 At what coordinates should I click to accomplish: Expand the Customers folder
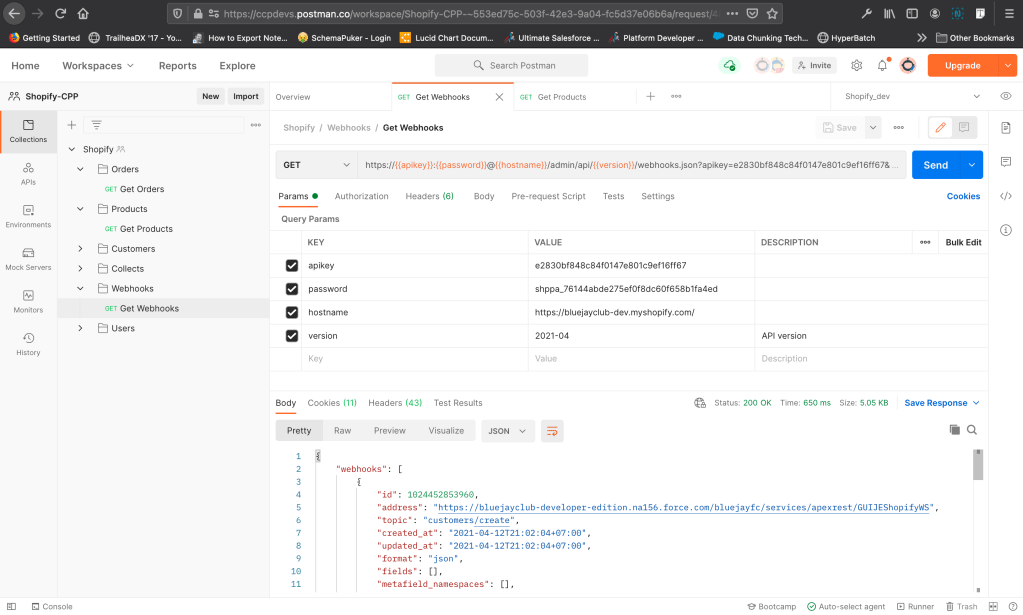[x=81, y=249]
